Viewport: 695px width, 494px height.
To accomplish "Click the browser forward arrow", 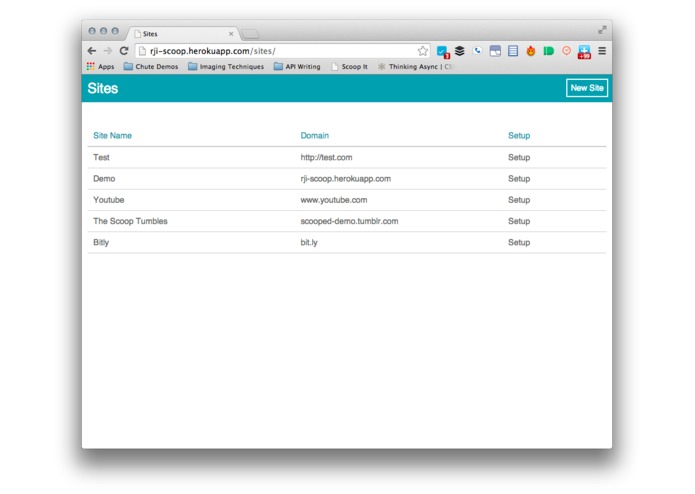I will [x=108, y=51].
